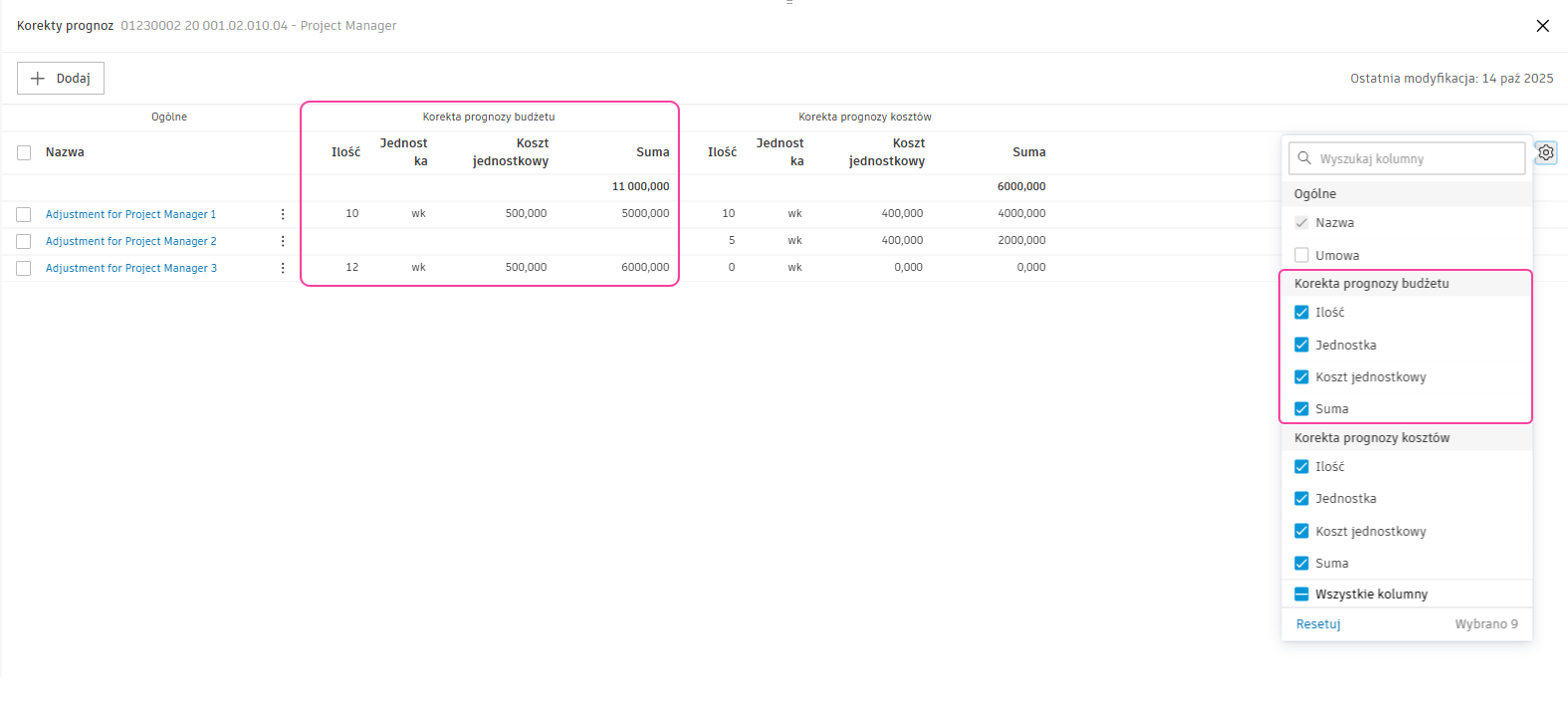Image resolution: width=1568 pixels, height=720 pixels.
Task: Open Adjustment for Project Manager 2 link
Action: click(130, 241)
